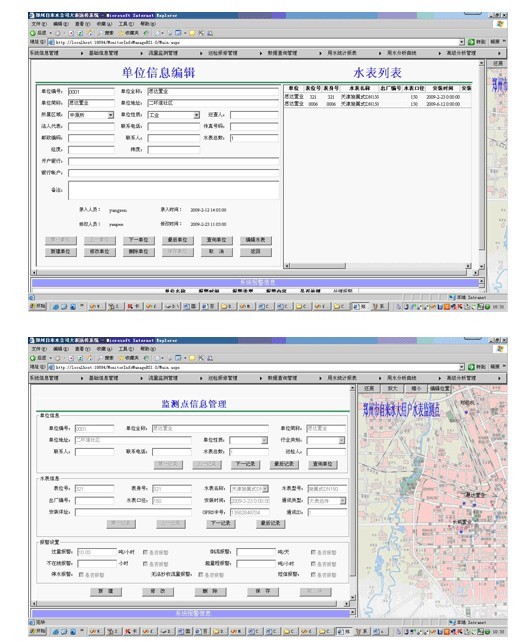Click 水表名称 column header in 水表列表
Image resolution: width=530 pixels, height=642 pixels.
(x=360, y=88)
